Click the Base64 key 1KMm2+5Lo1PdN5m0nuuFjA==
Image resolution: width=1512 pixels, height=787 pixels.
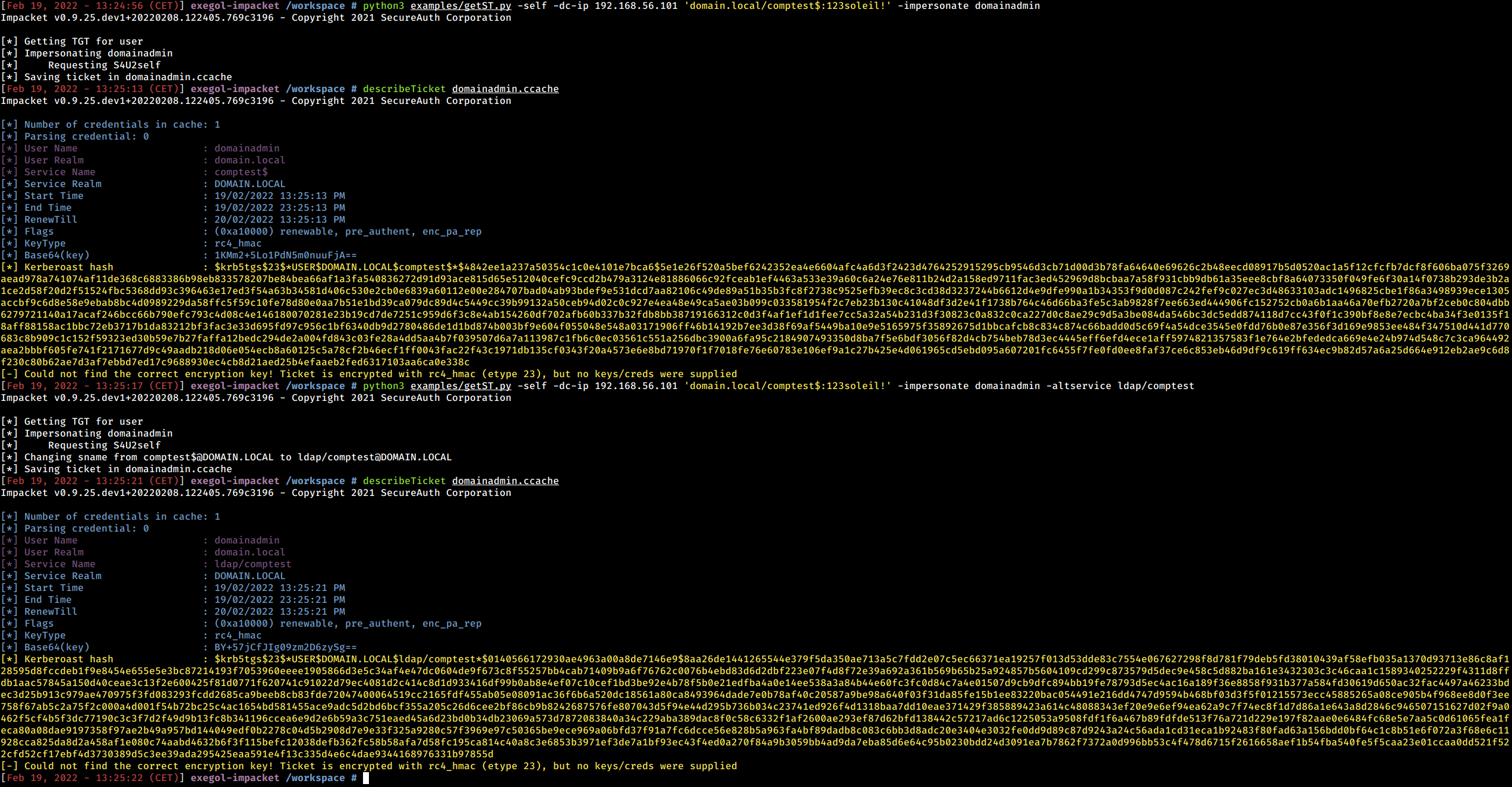click(x=284, y=255)
